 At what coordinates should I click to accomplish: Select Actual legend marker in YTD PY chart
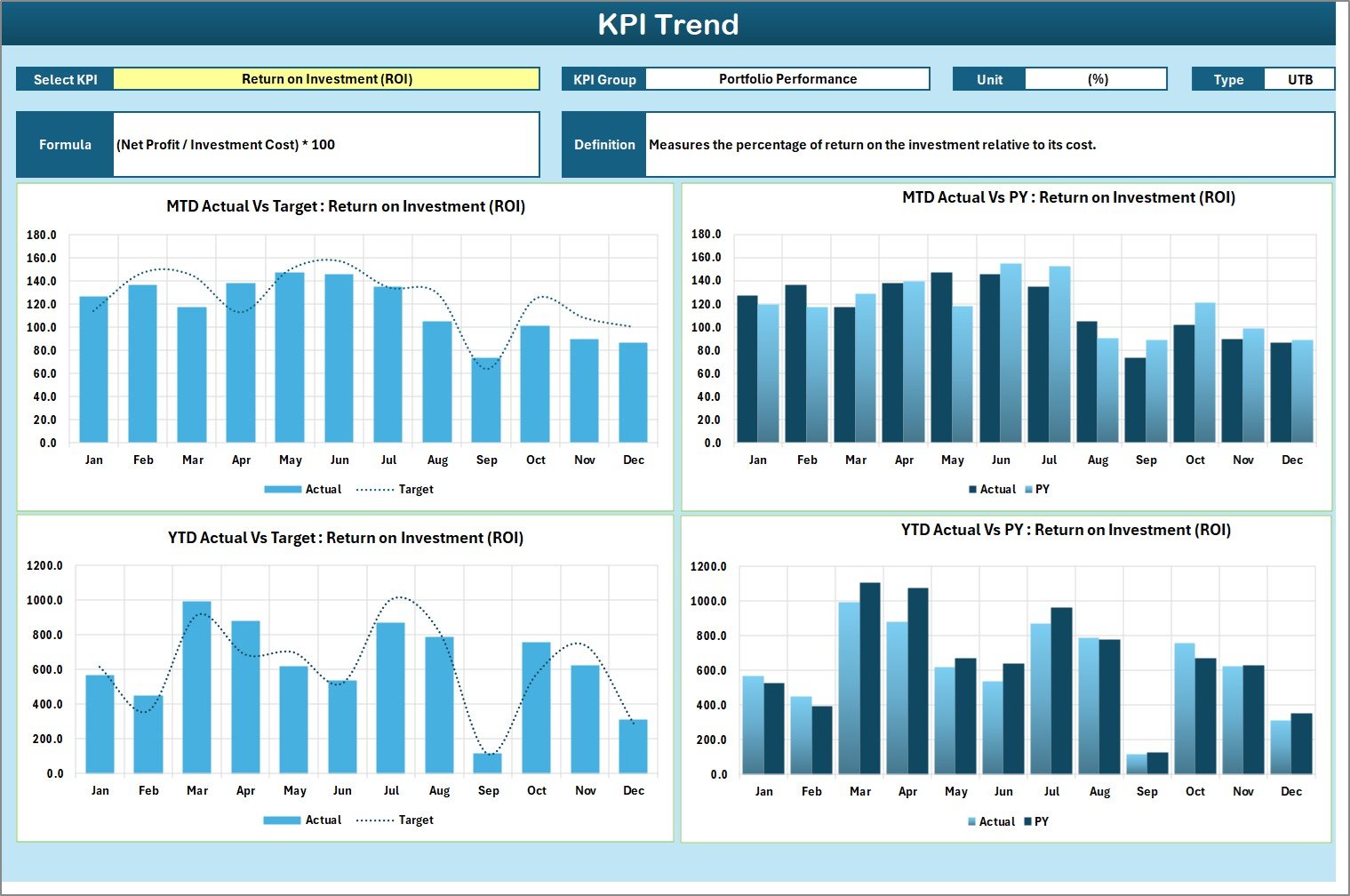(x=972, y=822)
